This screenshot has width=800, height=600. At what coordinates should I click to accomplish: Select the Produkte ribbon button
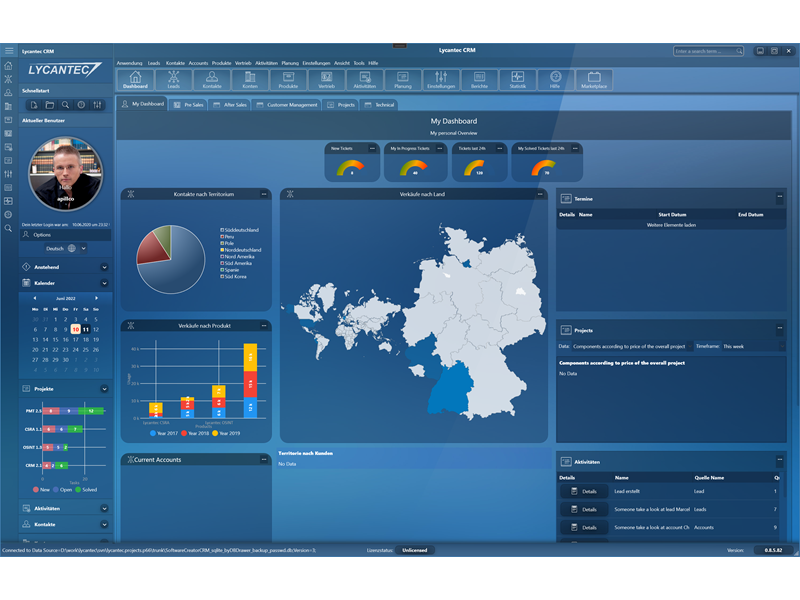pos(288,80)
